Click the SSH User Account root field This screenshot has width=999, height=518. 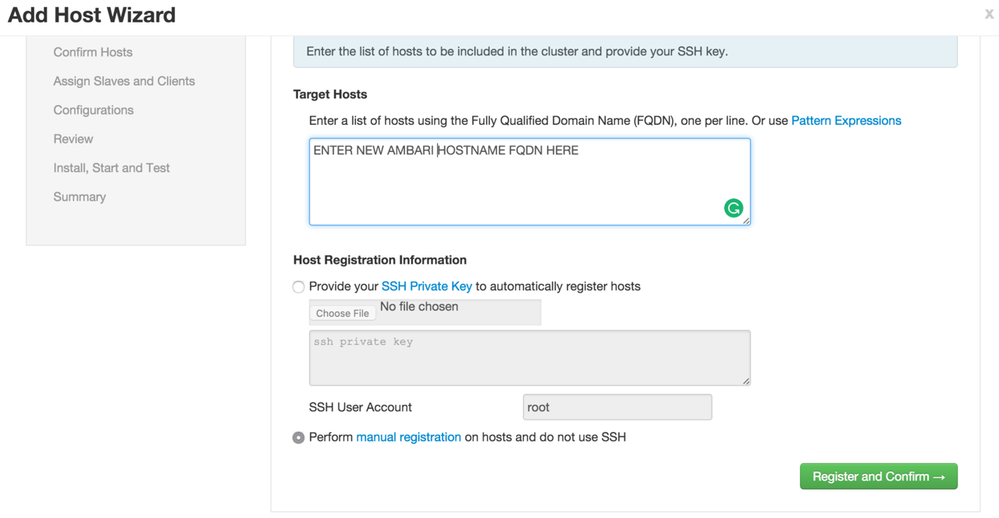coord(617,407)
